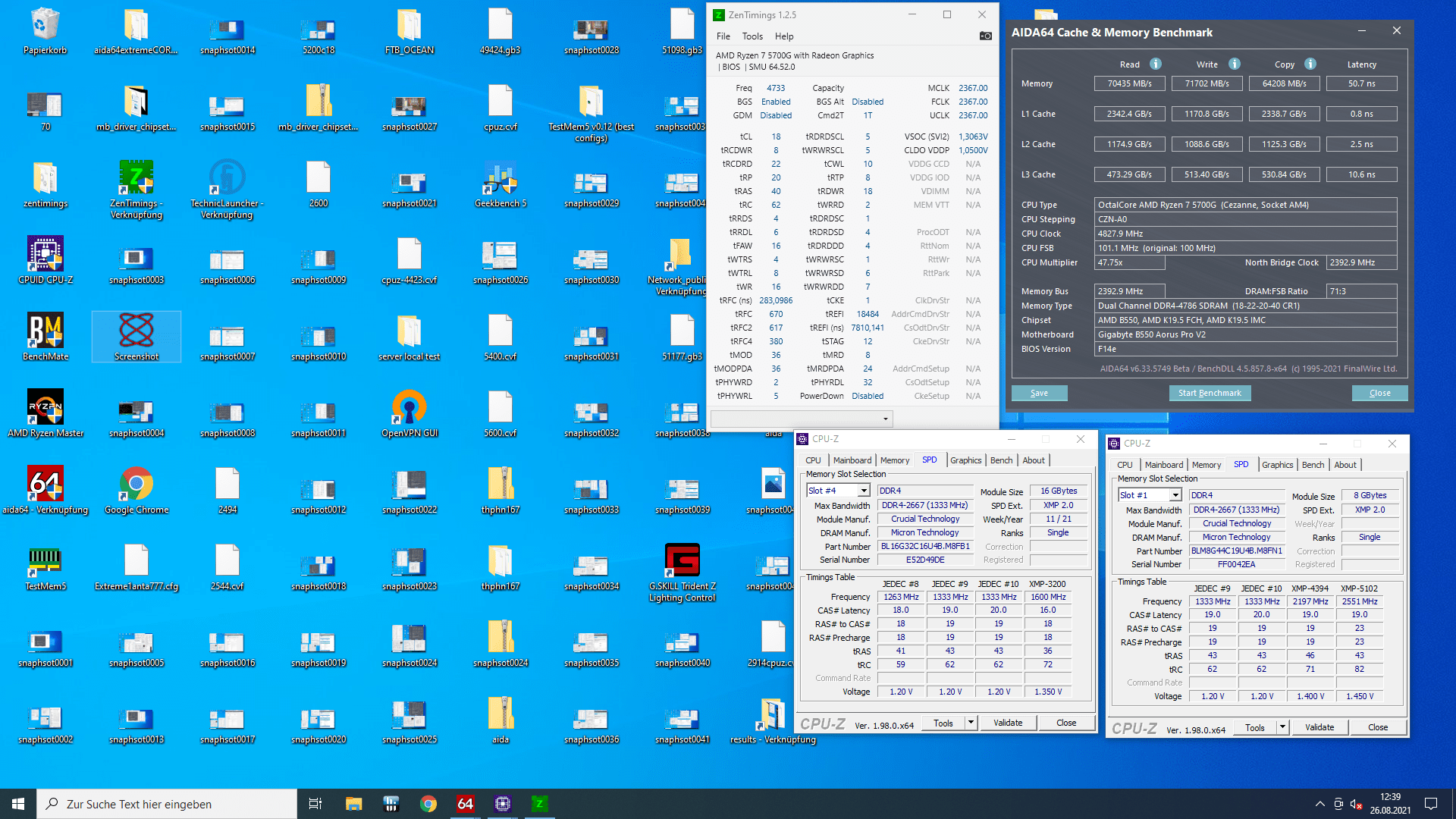1456x819 pixels.
Task: Click the Write info icon in AIDA64
Action: click(1235, 64)
